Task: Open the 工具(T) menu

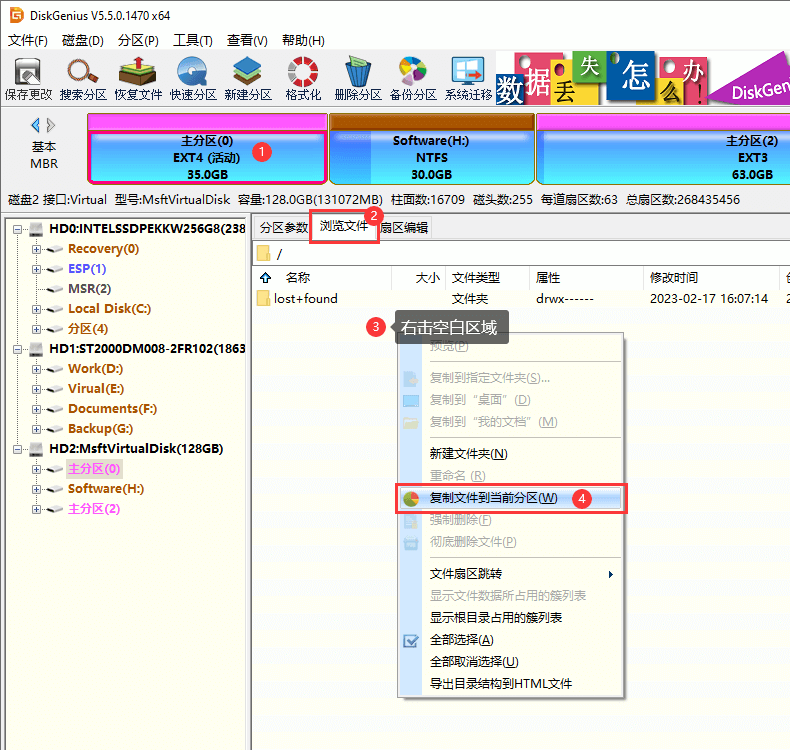Action: tap(192, 40)
